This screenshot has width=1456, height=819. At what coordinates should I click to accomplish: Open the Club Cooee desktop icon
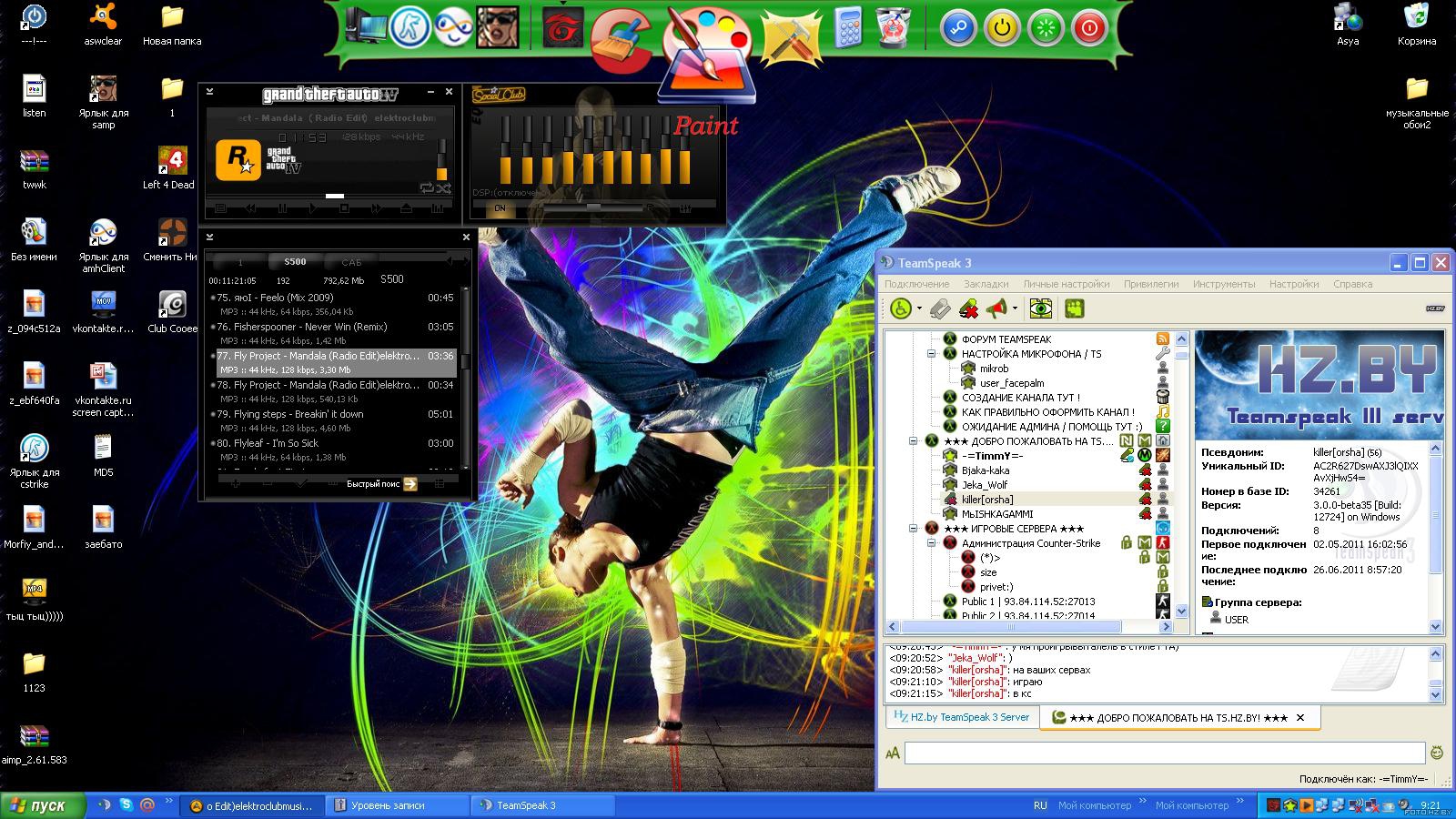coord(172,312)
